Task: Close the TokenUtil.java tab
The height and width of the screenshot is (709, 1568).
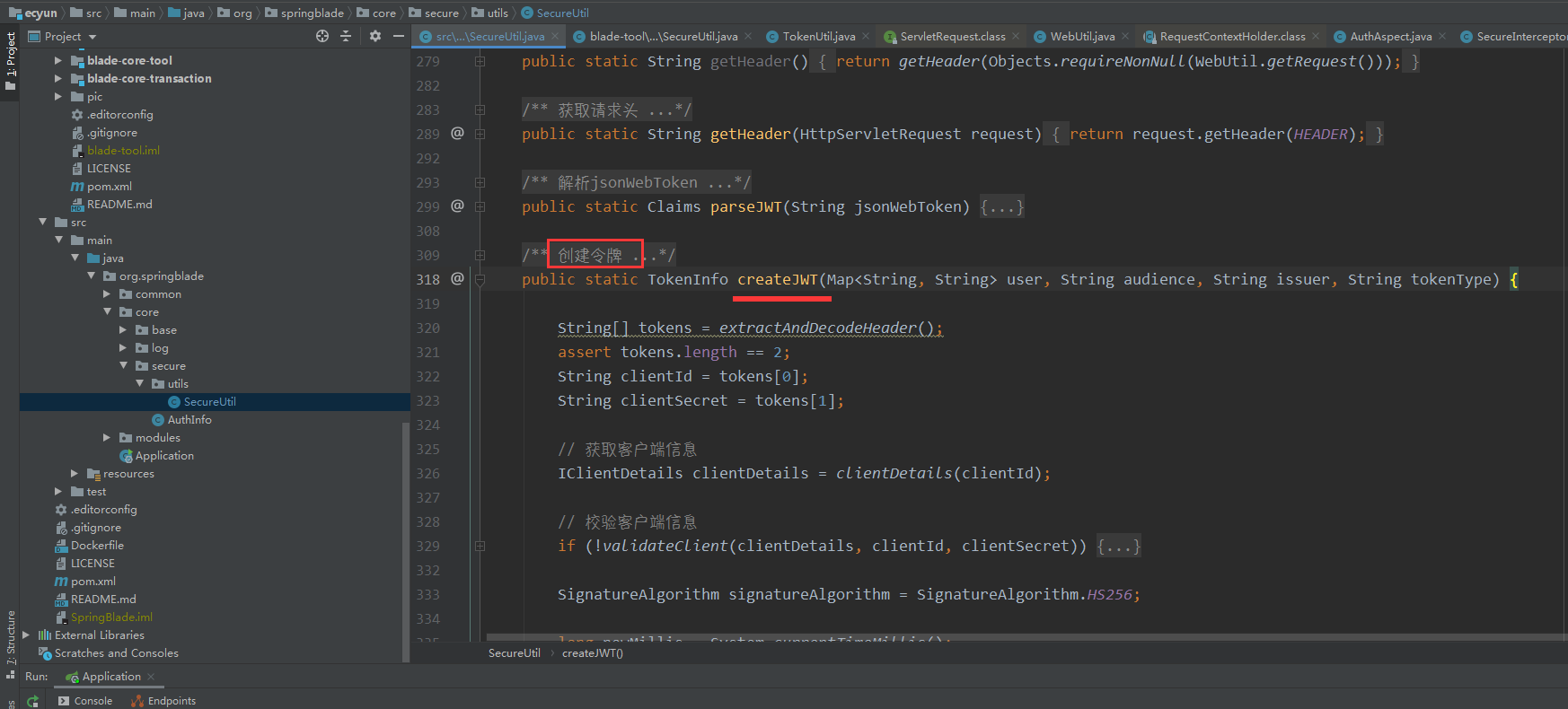Action: pyautogui.click(x=866, y=37)
